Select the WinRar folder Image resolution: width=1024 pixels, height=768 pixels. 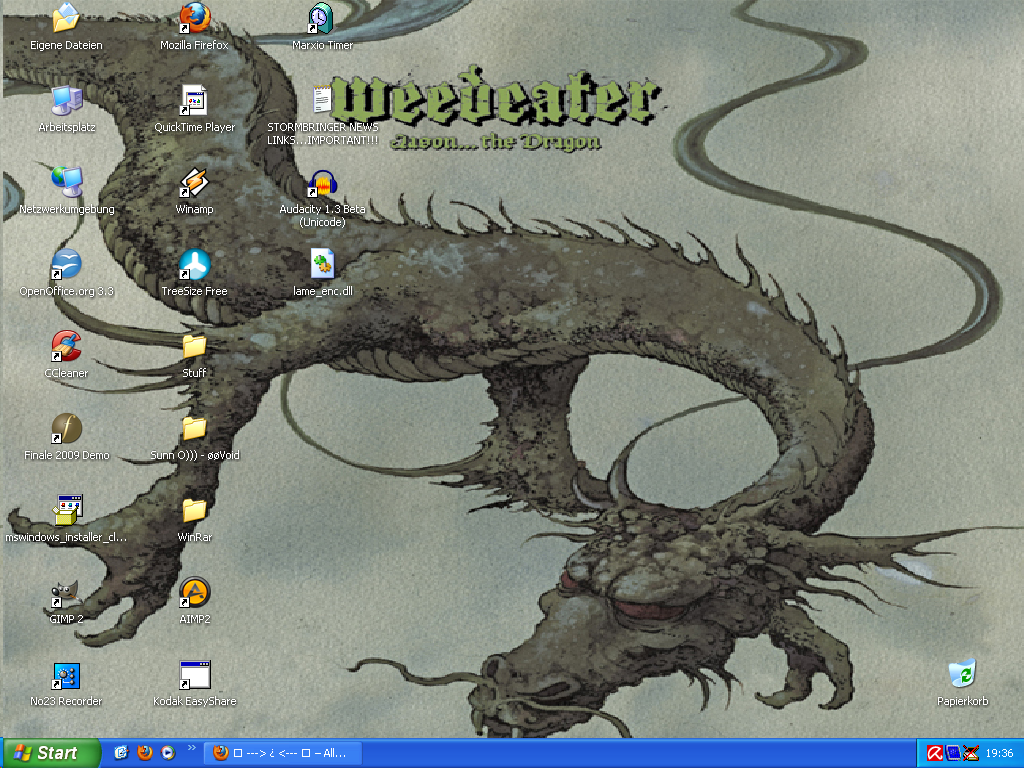tap(194, 510)
